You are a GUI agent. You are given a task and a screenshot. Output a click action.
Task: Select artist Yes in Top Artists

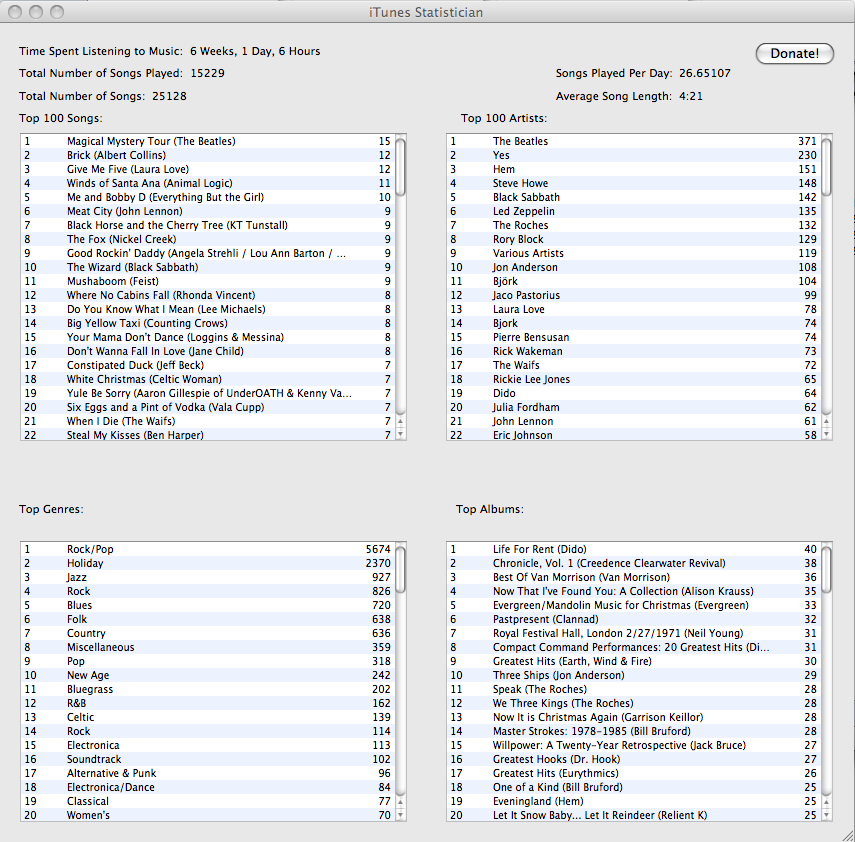pos(634,155)
